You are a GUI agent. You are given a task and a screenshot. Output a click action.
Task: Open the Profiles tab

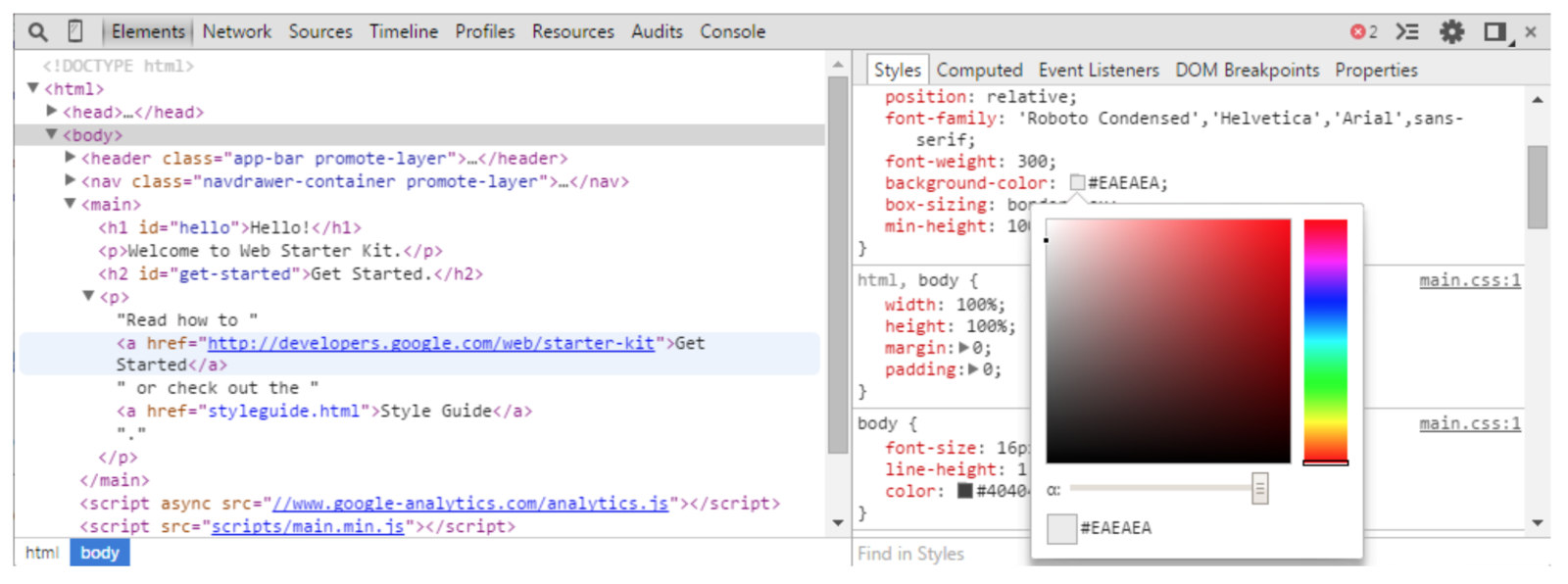click(485, 31)
